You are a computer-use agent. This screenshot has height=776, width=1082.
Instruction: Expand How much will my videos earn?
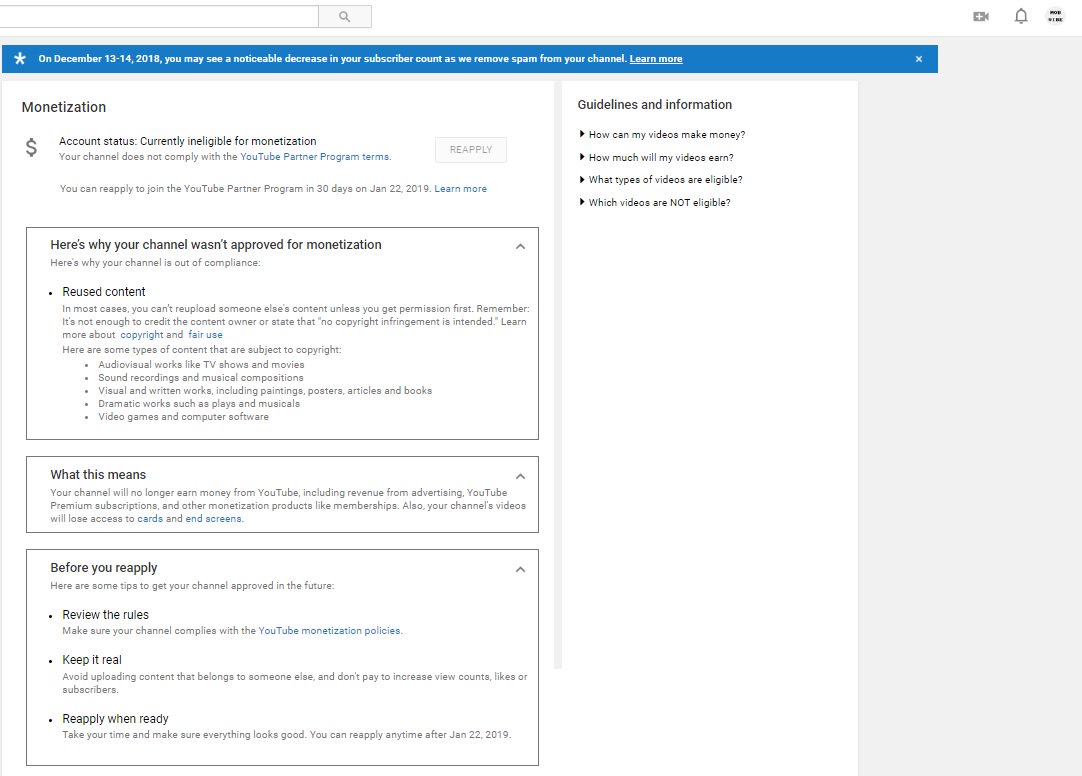coord(656,157)
